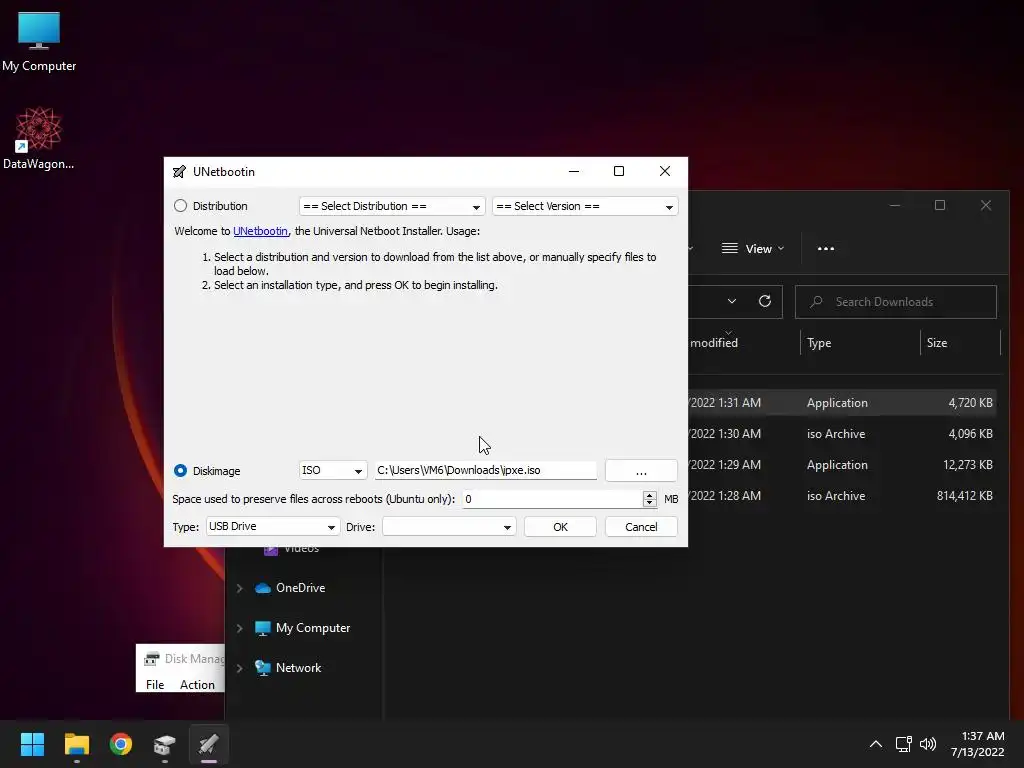Image resolution: width=1024 pixels, height=768 pixels.
Task: Open the Drive selection dropdown
Action: pos(449,526)
